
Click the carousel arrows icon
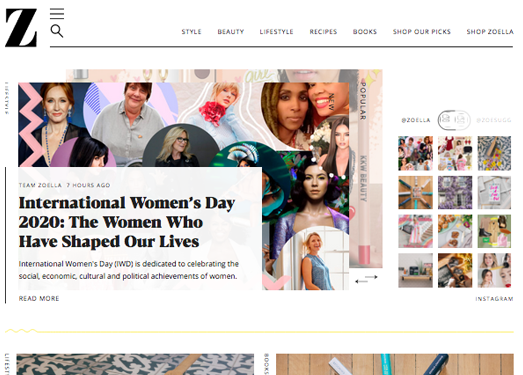(x=366, y=279)
